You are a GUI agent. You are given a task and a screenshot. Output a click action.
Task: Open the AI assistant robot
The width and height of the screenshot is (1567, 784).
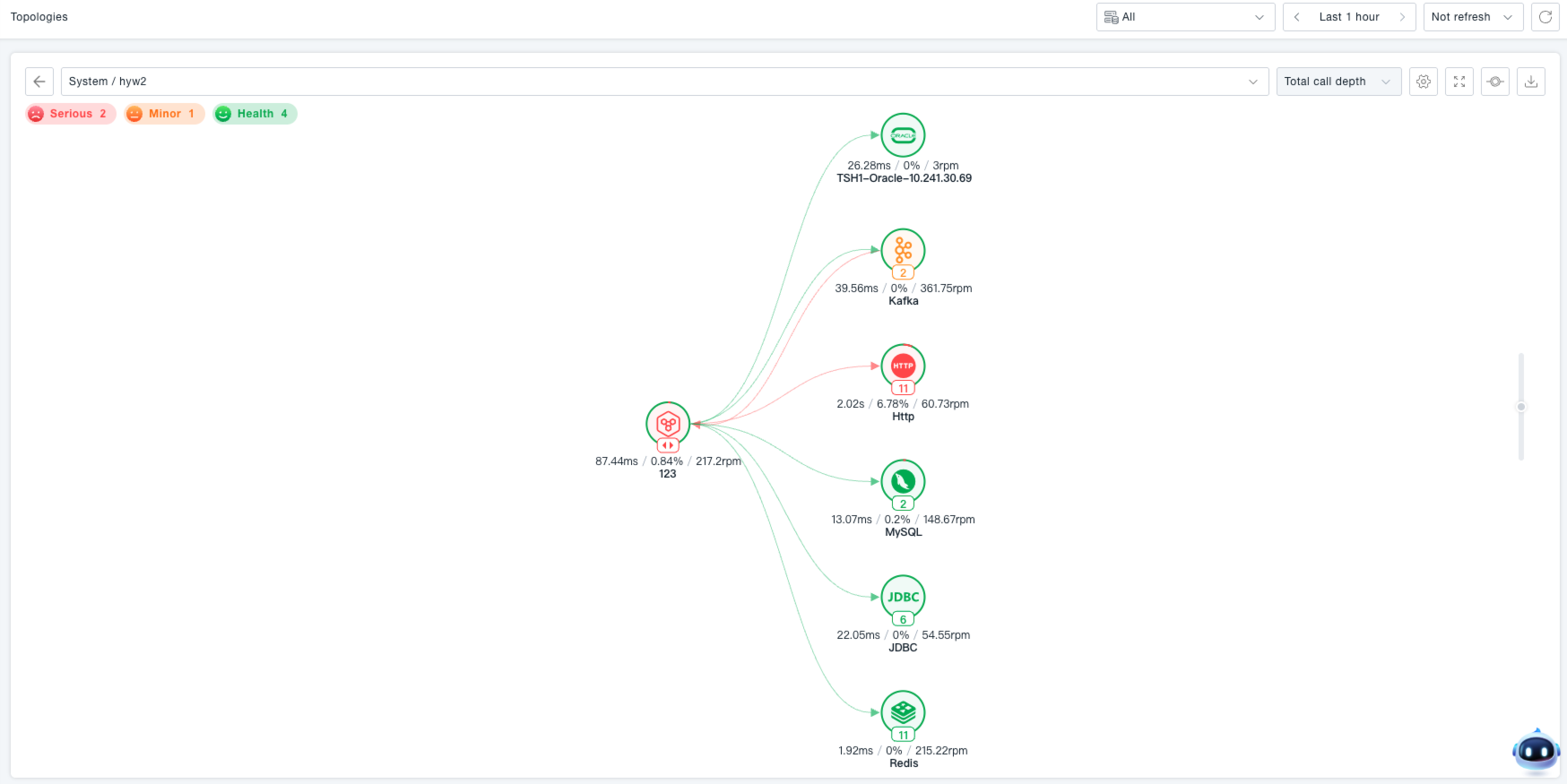pos(1536,751)
